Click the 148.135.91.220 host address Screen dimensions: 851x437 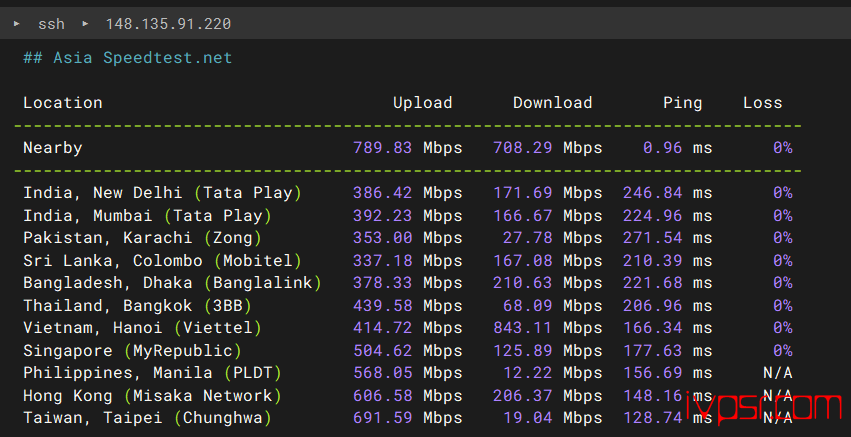tap(168, 24)
